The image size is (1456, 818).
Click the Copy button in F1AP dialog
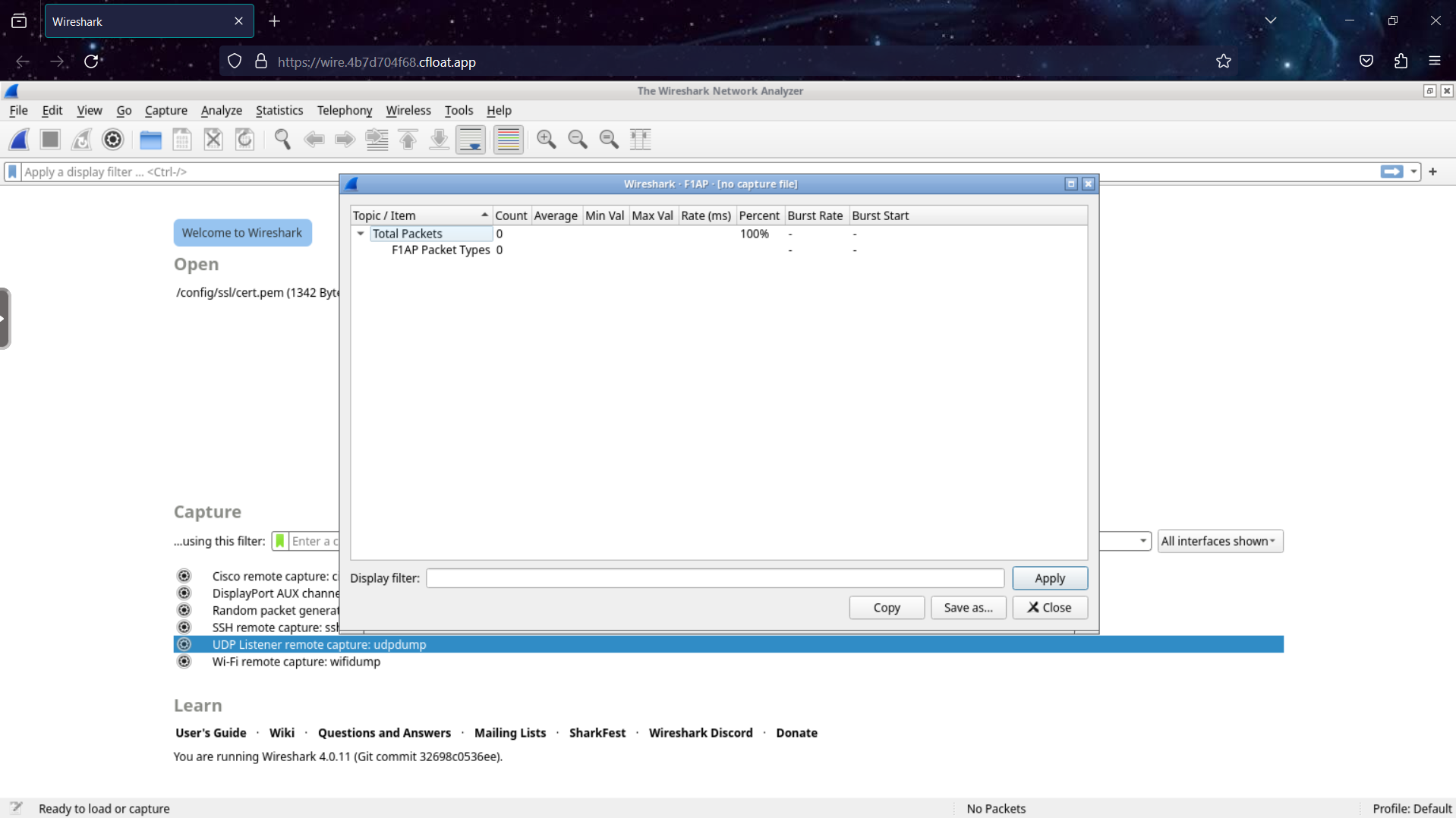click(x=886, y=608)
